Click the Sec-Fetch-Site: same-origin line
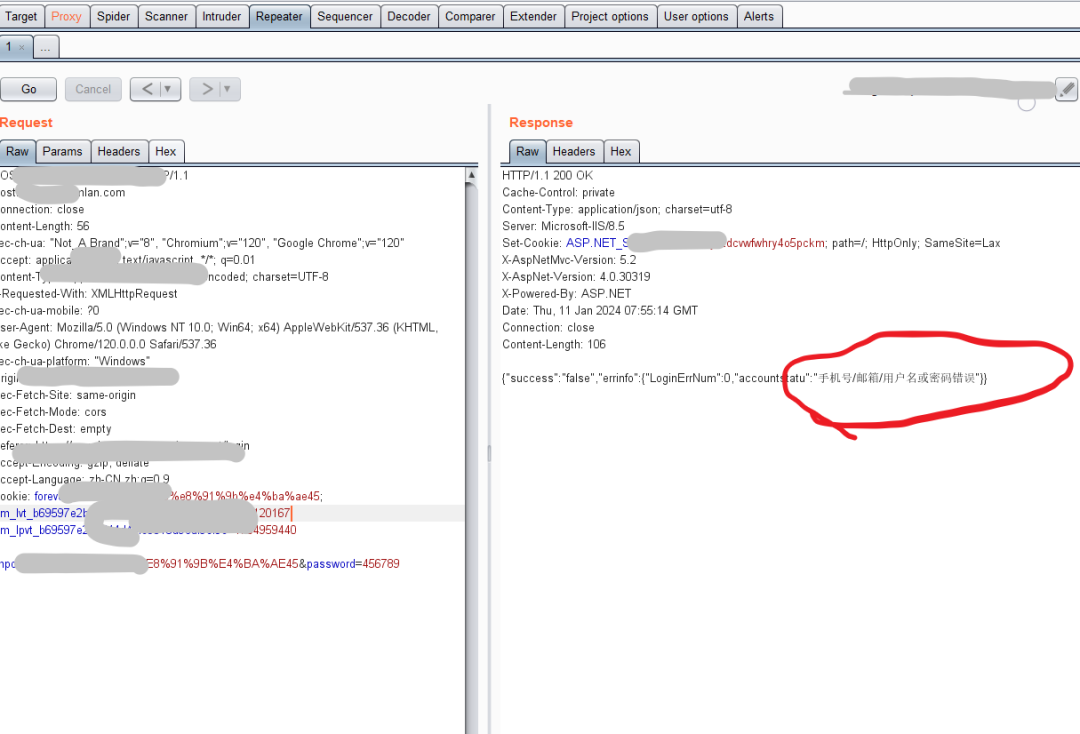Image resolution: width=1080 pixels, height=734 pixels. (68, 395)
